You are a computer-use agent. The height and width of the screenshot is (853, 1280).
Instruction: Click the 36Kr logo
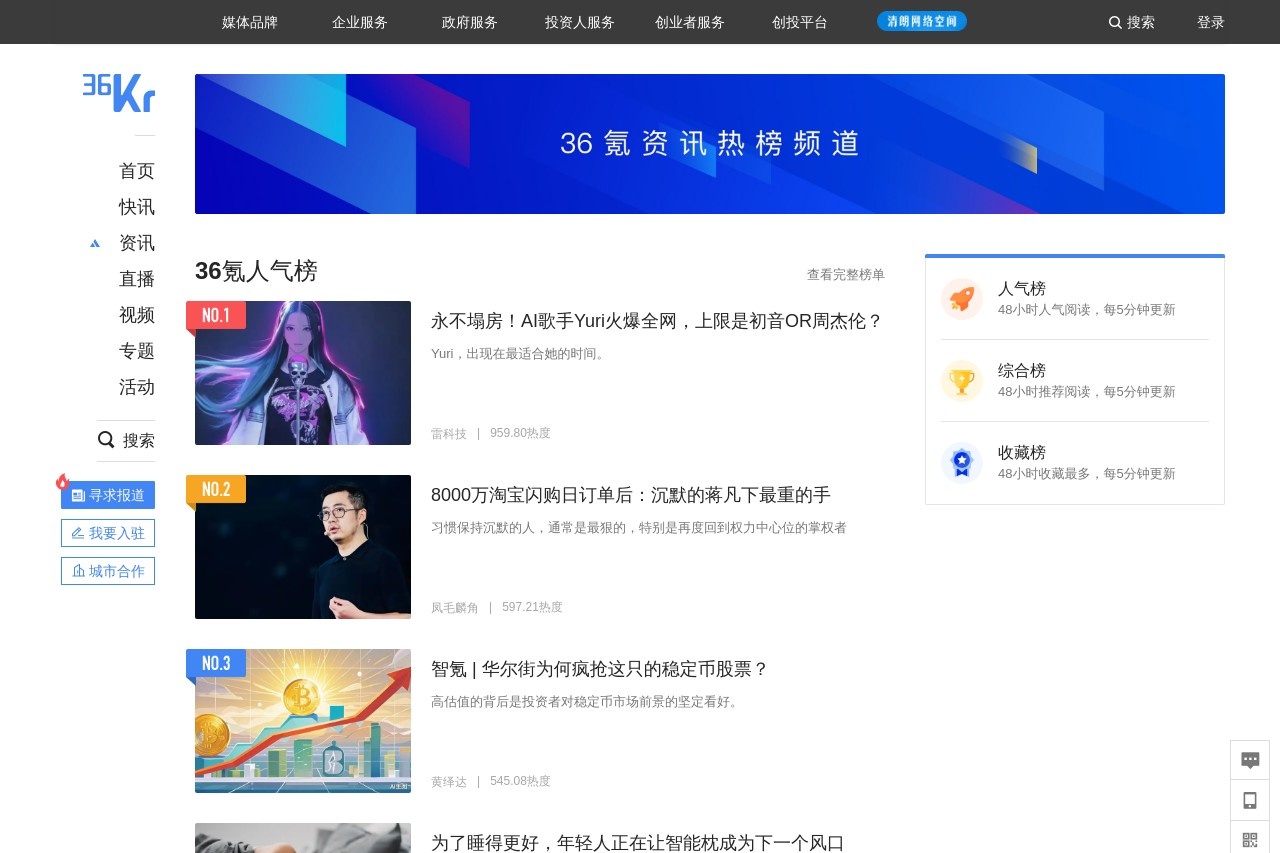(x=119, y=92)
